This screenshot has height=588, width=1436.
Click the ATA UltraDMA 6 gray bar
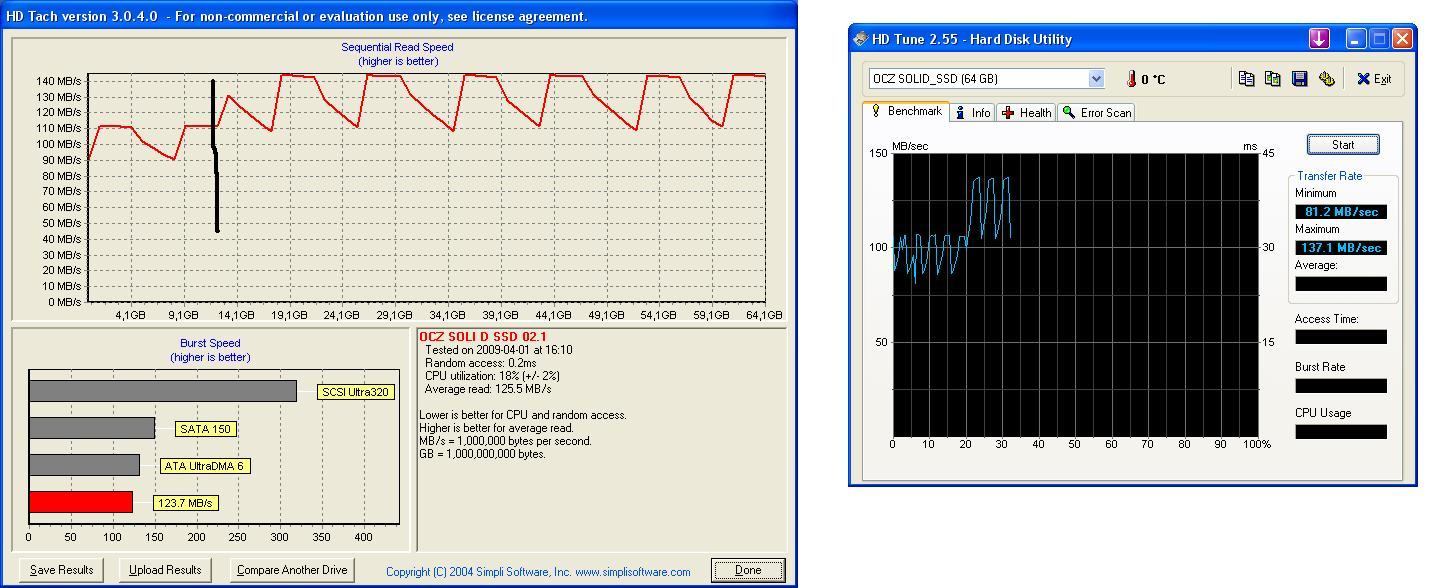point(84,465)
